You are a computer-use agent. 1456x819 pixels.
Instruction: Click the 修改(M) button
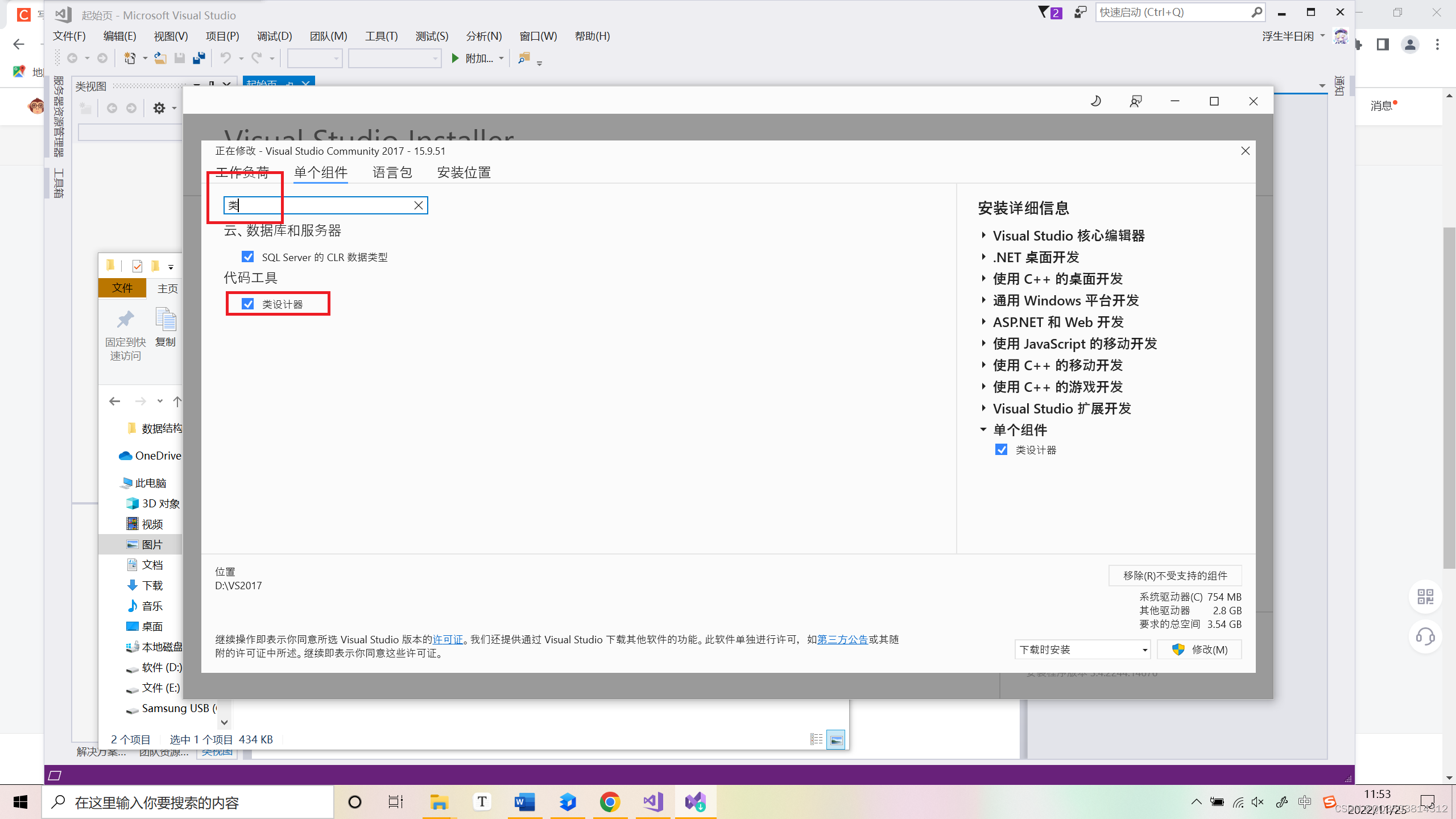[1199, 650]
